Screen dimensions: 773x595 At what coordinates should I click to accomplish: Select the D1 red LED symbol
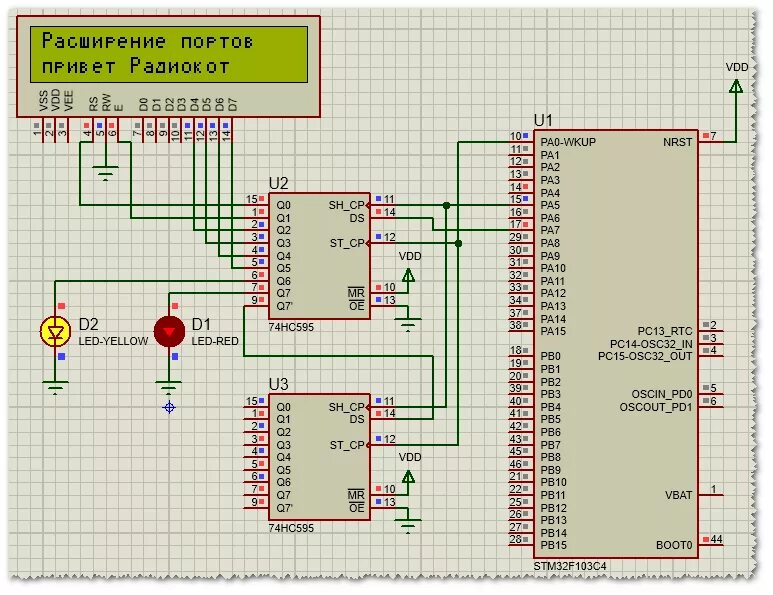(169, 331)
